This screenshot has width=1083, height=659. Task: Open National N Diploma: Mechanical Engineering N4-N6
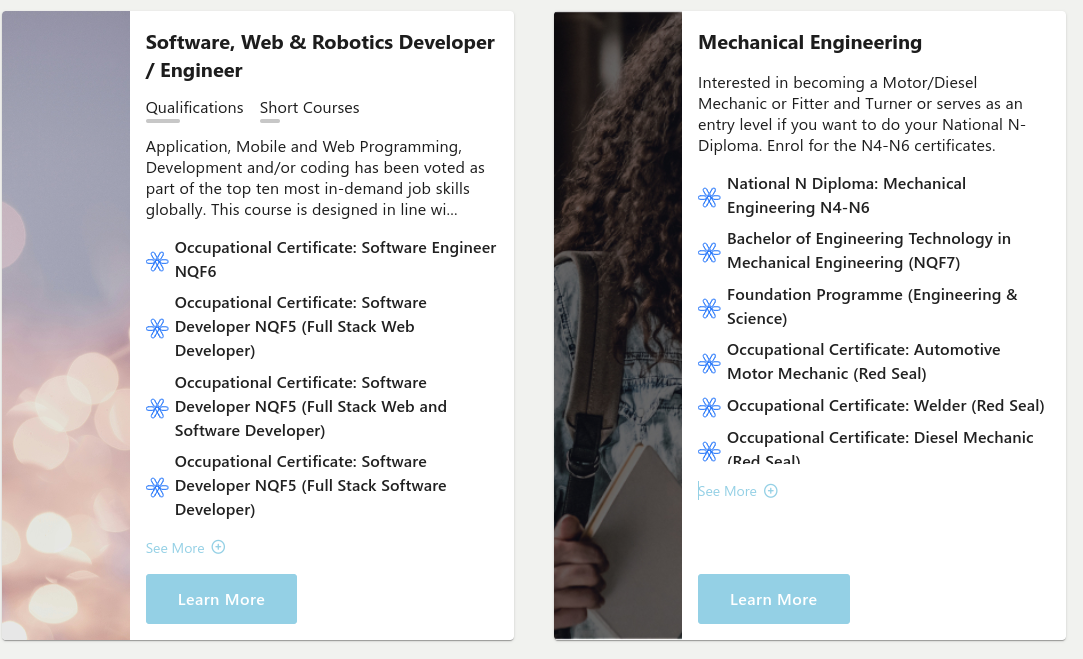846,195
